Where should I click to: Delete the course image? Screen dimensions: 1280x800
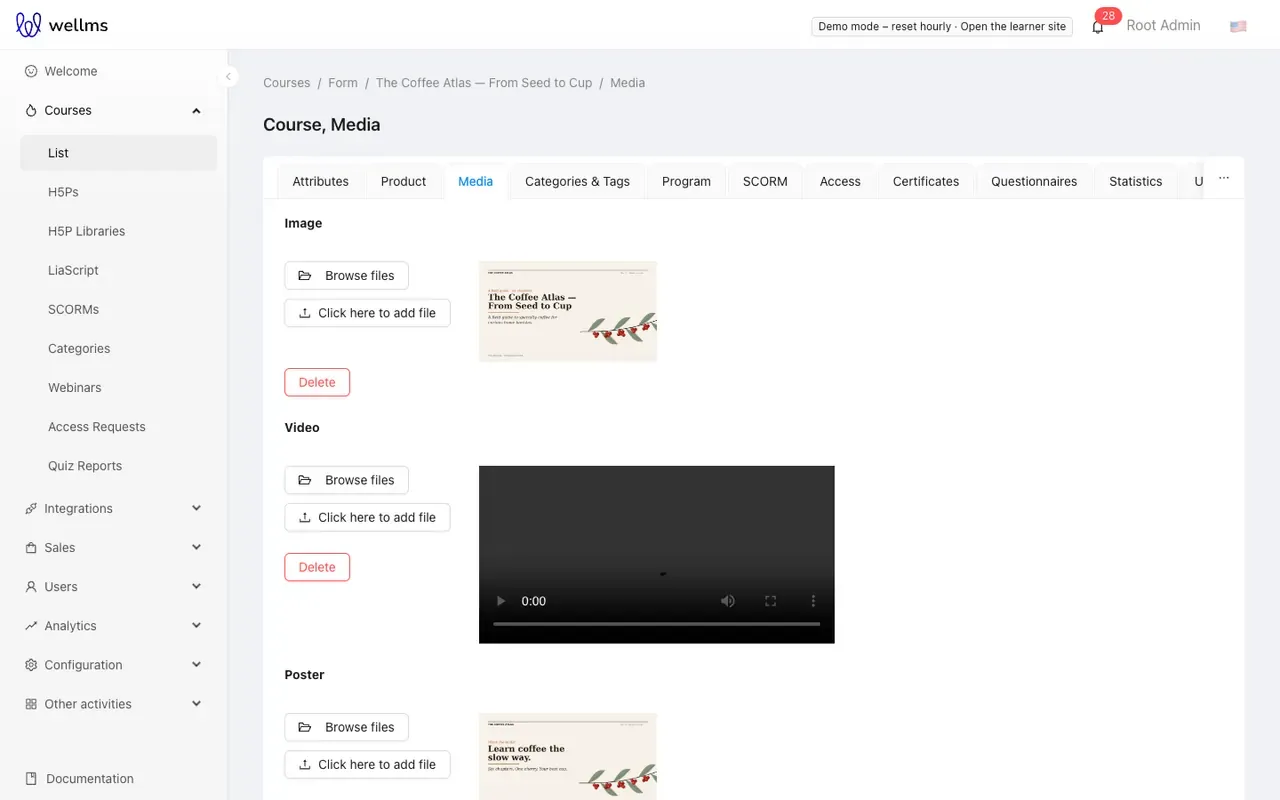coord(317,382)
